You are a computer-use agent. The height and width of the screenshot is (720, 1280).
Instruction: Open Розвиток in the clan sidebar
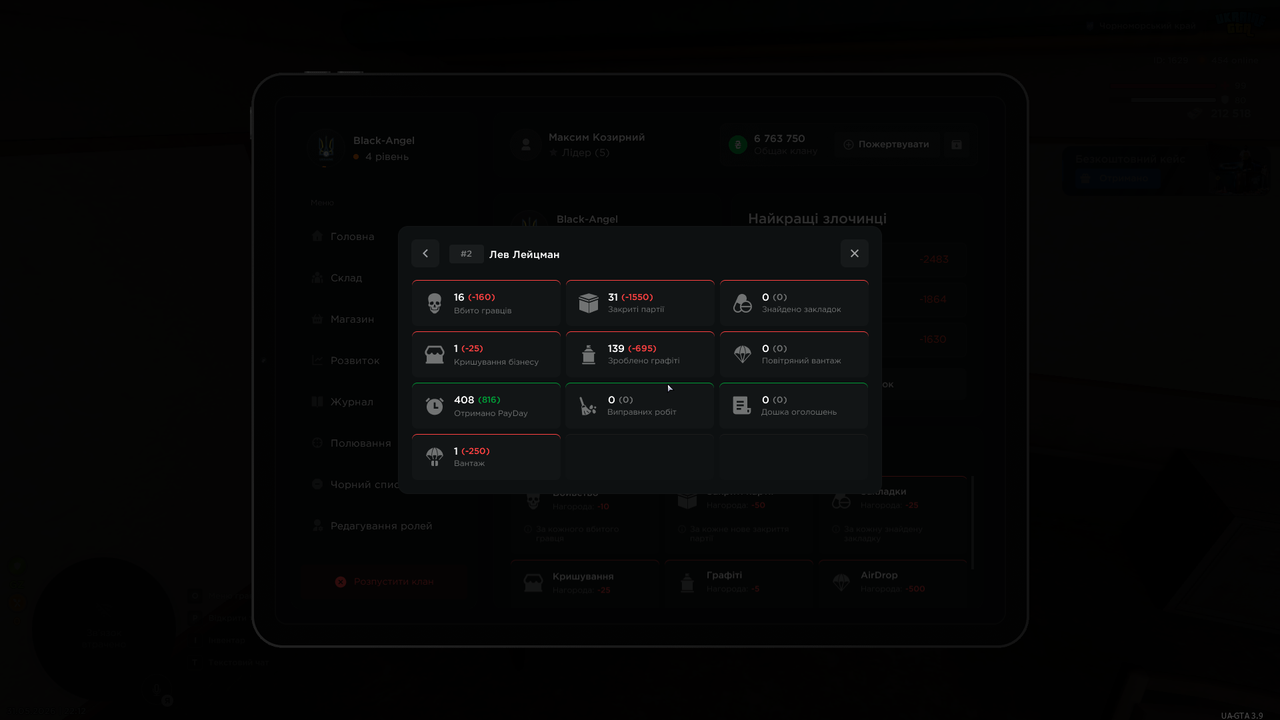click(355, 360)
